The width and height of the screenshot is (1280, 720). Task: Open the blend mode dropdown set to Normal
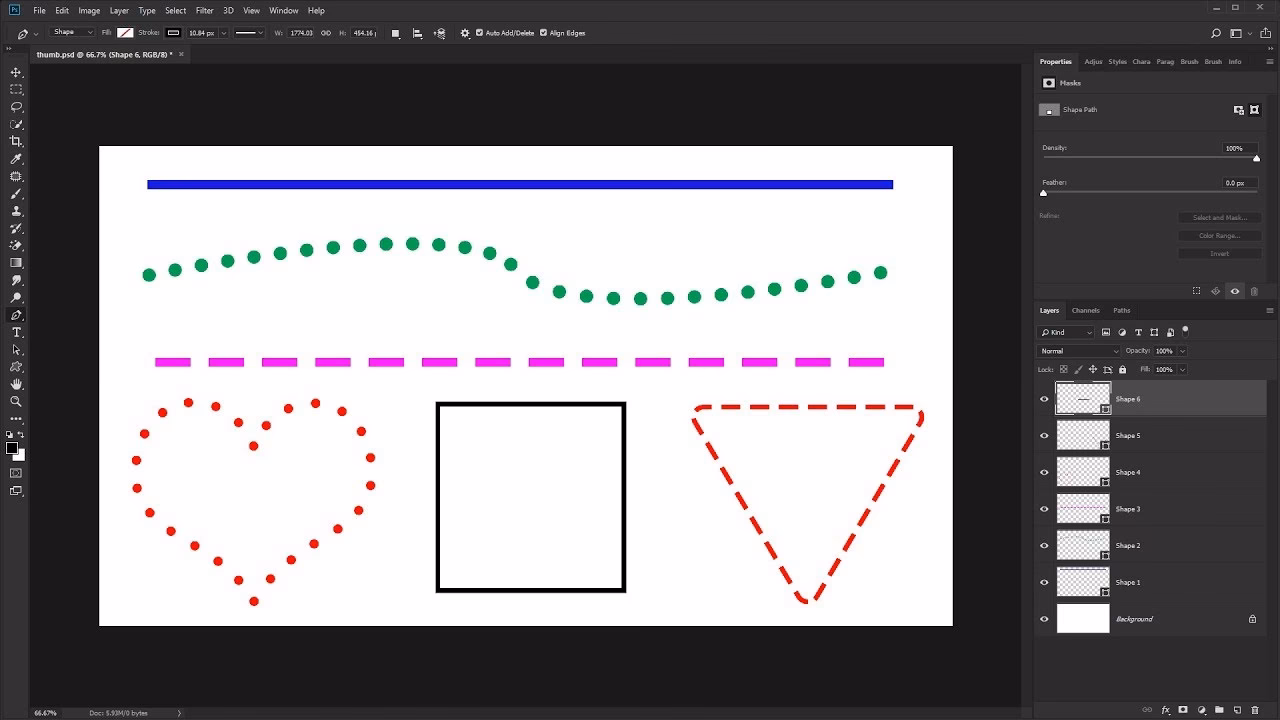coord(1078,350)
